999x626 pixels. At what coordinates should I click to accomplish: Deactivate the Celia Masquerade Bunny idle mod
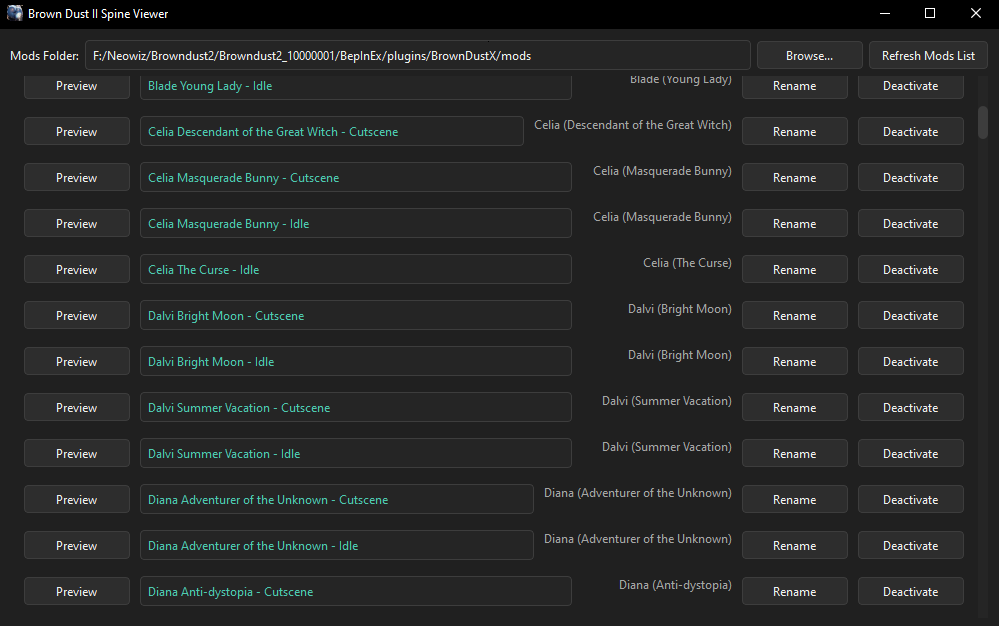tap(910, 223)
